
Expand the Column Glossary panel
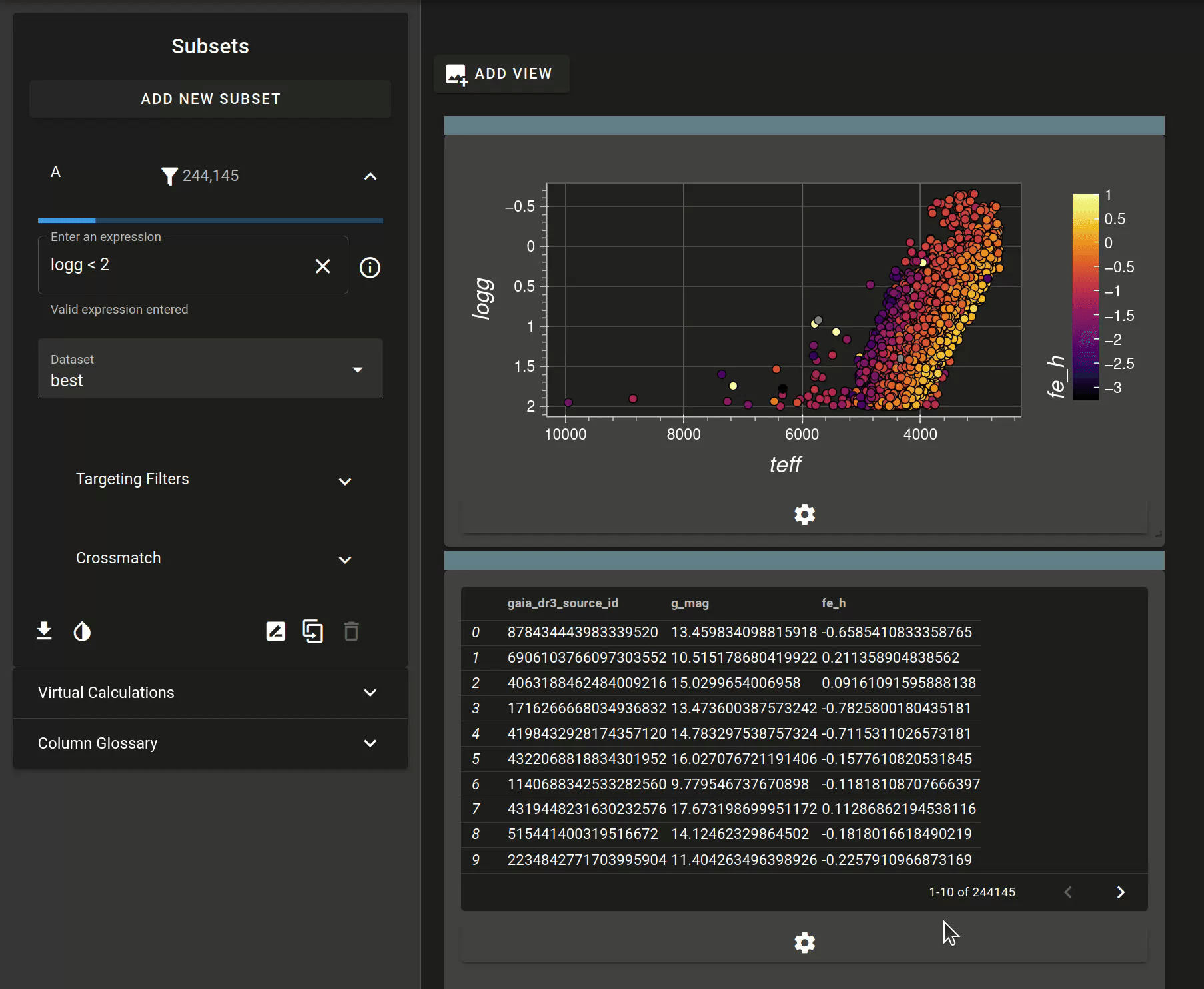tap(210, 743)
